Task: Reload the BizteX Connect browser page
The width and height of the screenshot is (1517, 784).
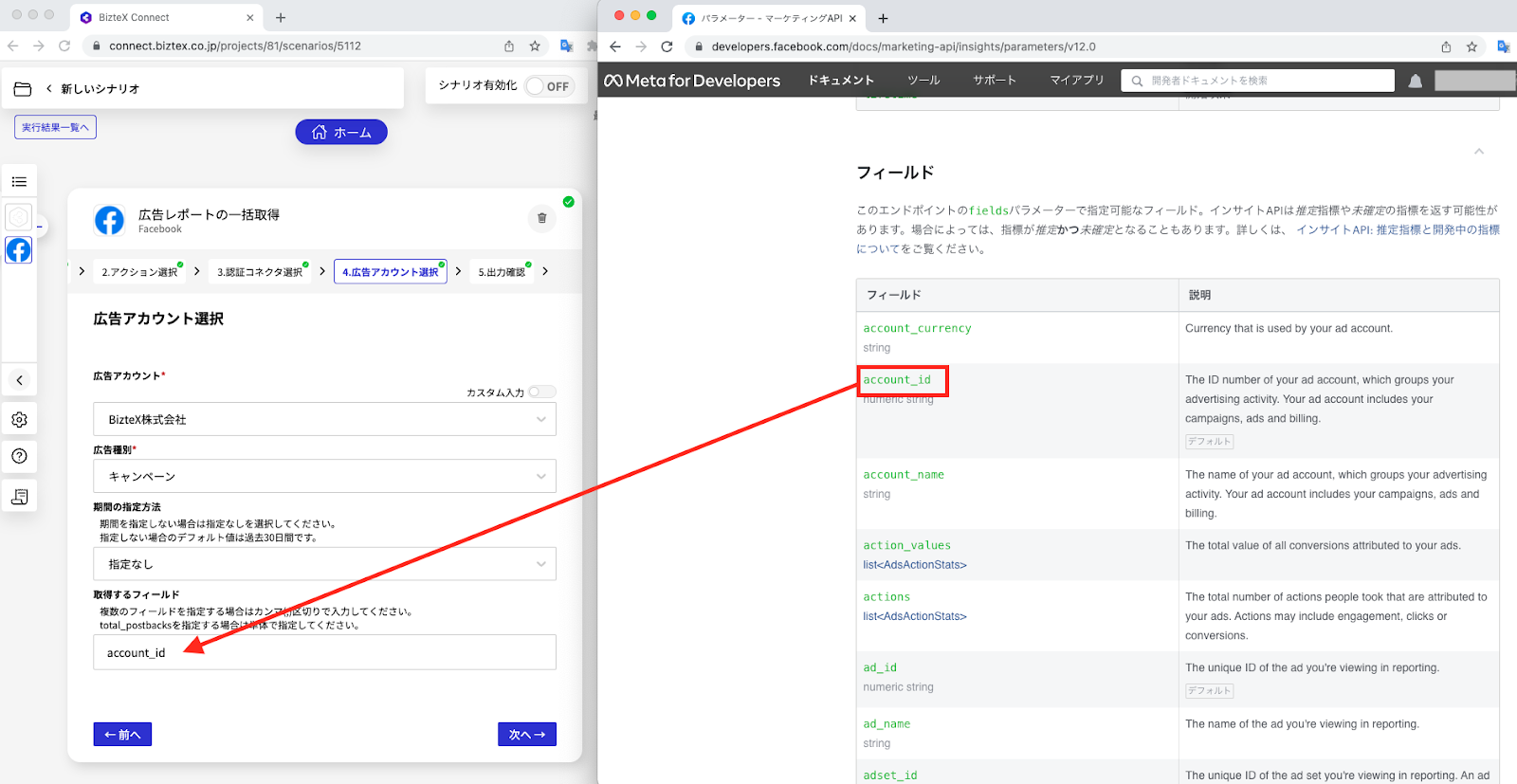Action: [x=64, y=46]
